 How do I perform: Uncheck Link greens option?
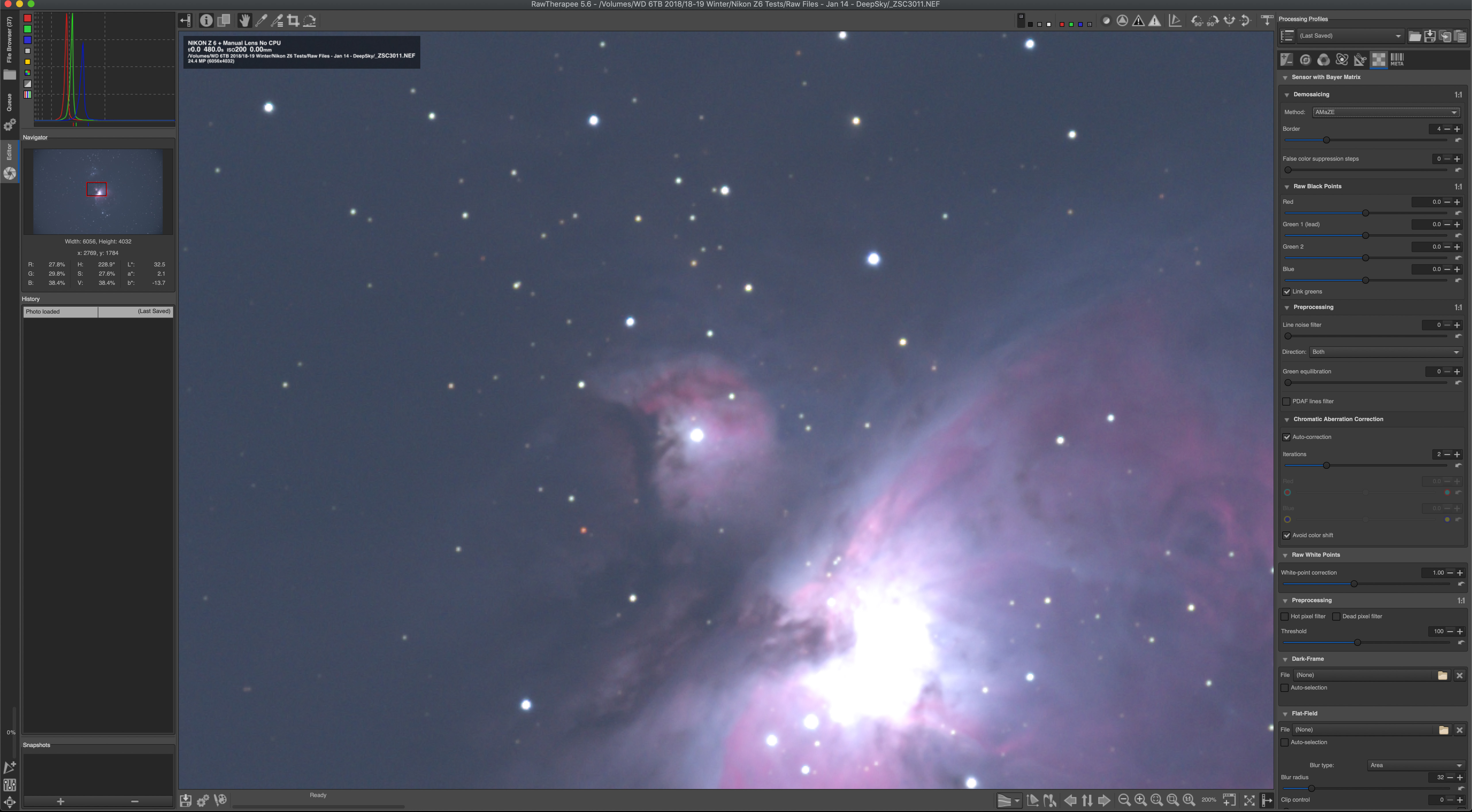1287,291
